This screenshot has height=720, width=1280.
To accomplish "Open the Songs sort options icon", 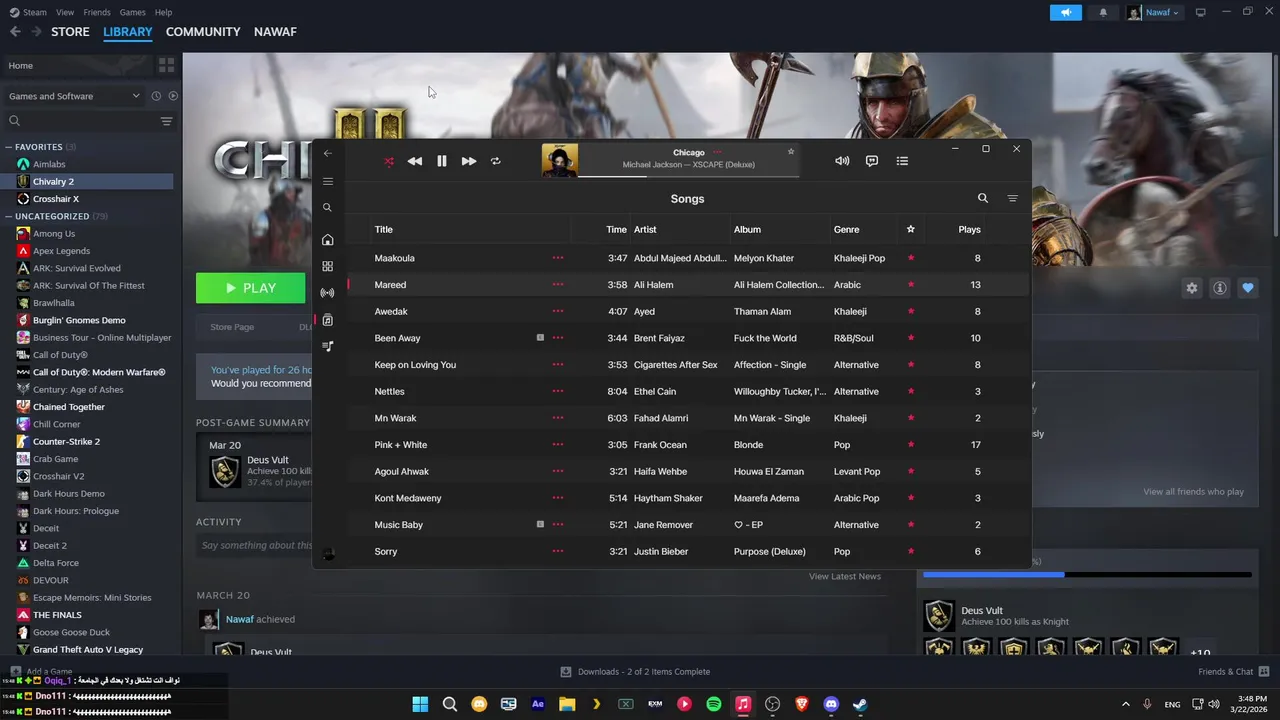I will pyautogui.click(x=1012, y=198).
